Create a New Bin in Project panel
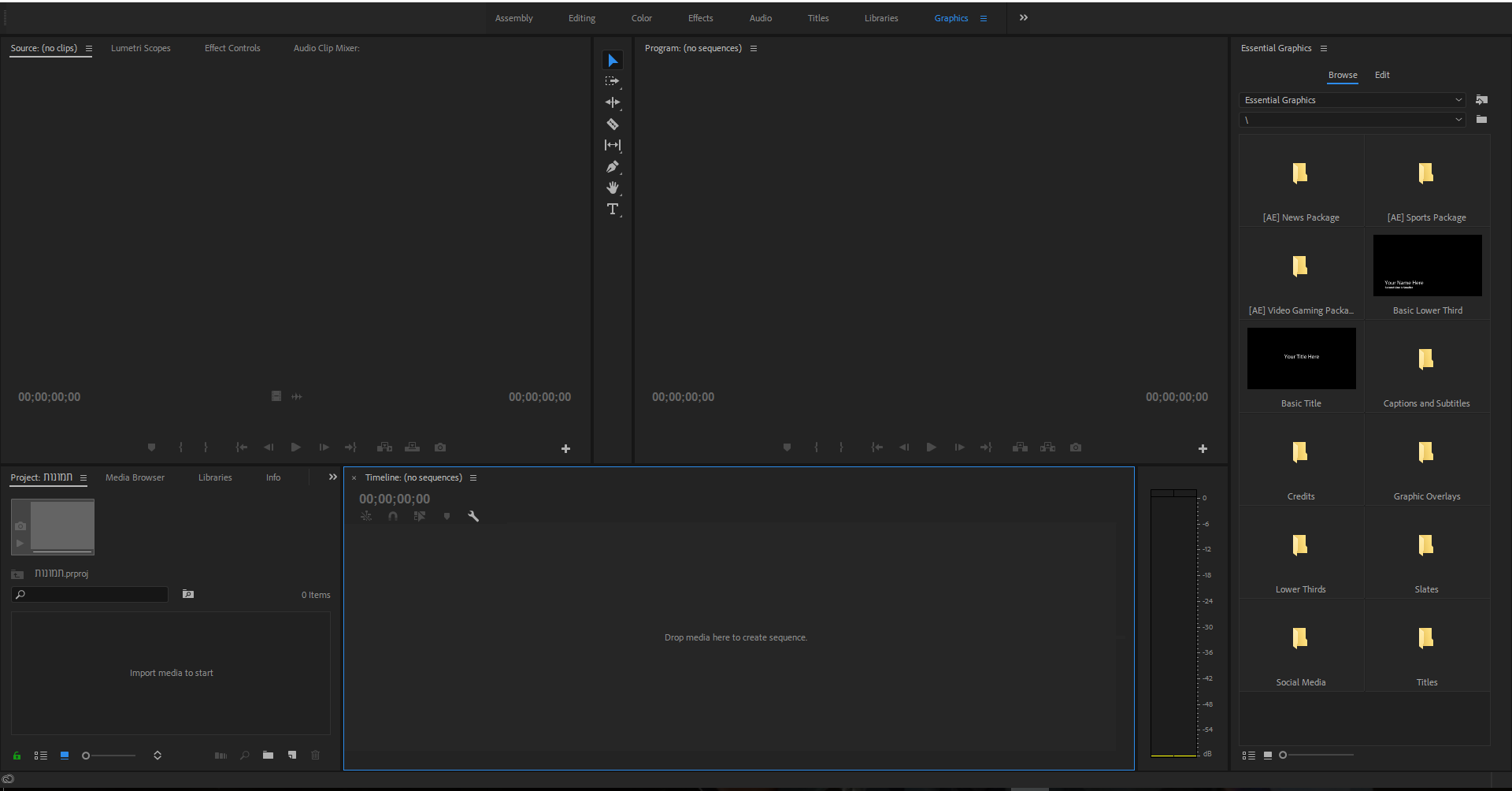Image resolution: width=1512 pixels, height=791 pixels. [x=268, y=756]
